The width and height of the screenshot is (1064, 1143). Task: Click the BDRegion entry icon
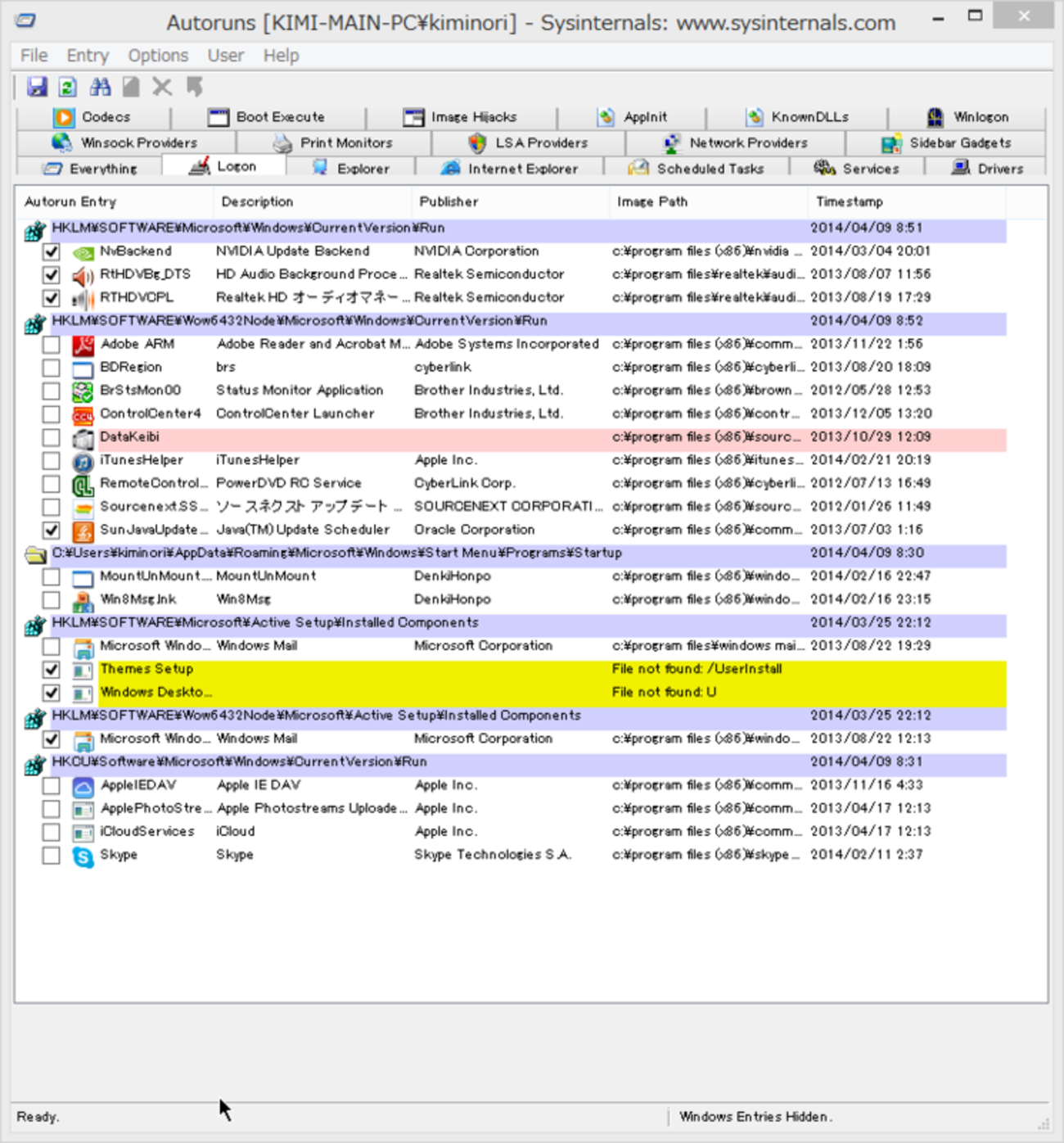click(83, 368)
